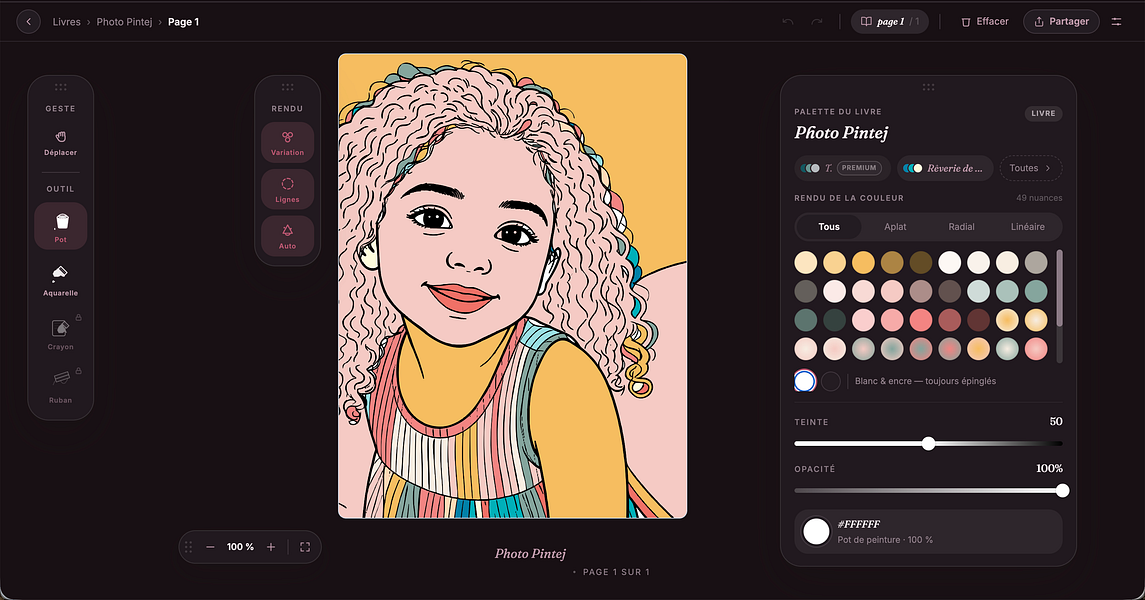Pick the pinned white swatch

(805, 381)
